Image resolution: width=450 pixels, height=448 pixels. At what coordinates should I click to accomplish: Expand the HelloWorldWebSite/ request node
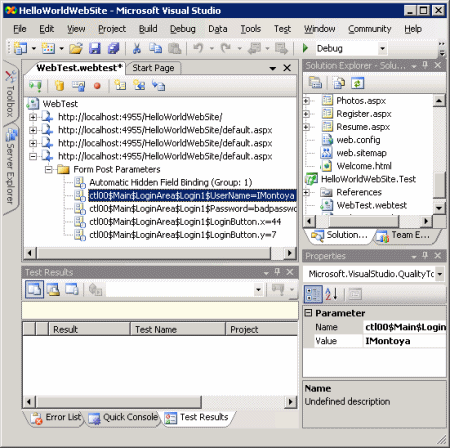point(33,117)
